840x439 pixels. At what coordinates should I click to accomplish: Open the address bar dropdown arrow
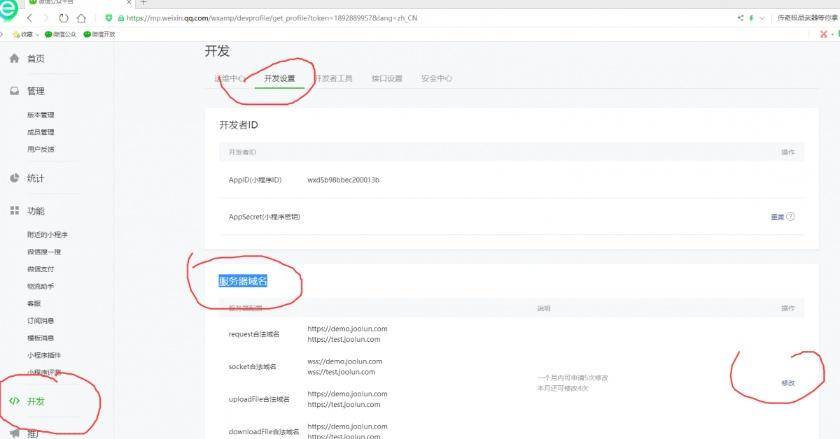[x=762, y=18]
